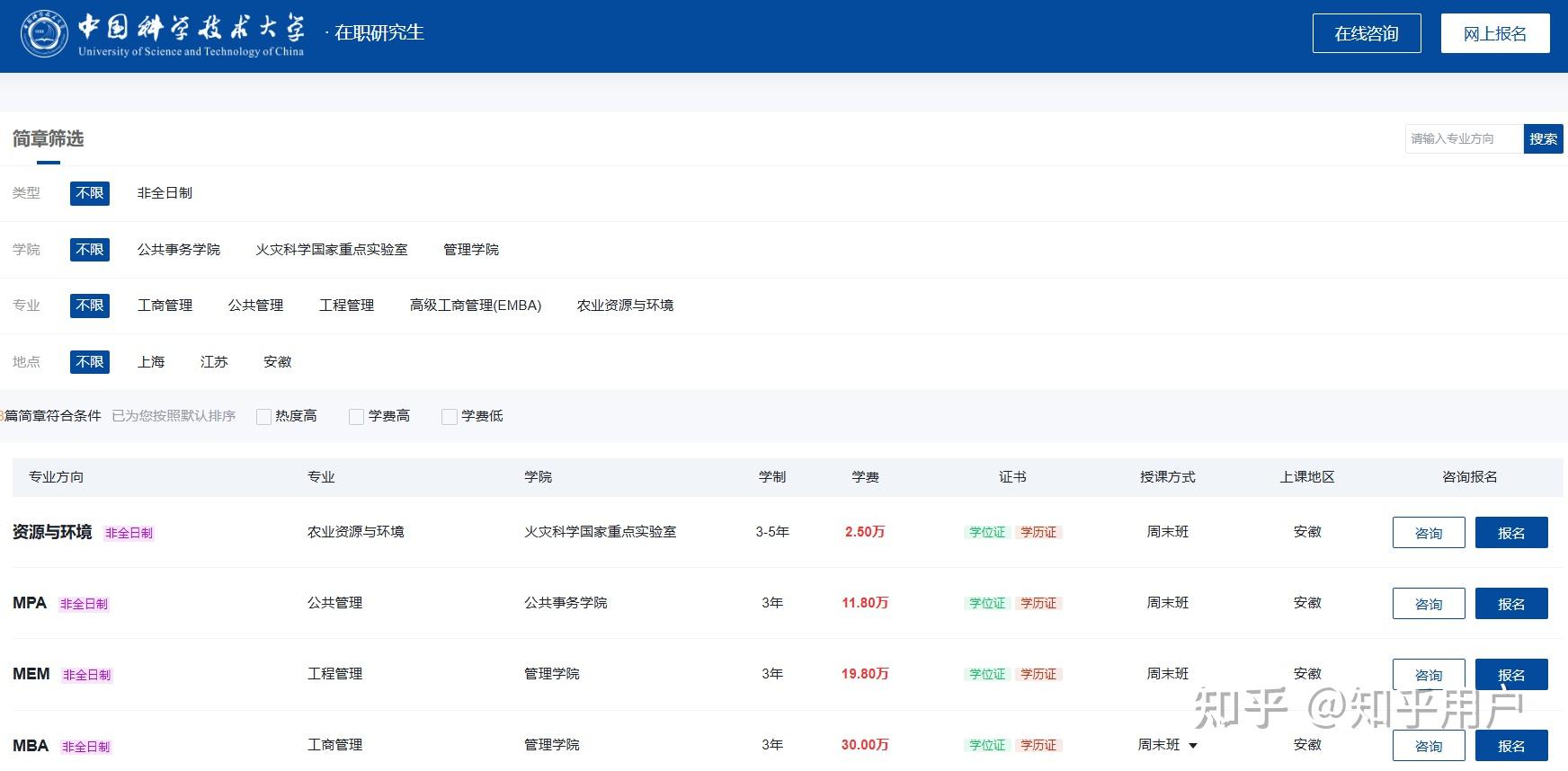Click the 简章筛选 section heading
Screen dimensions: 1568x771
pos(49,139)
